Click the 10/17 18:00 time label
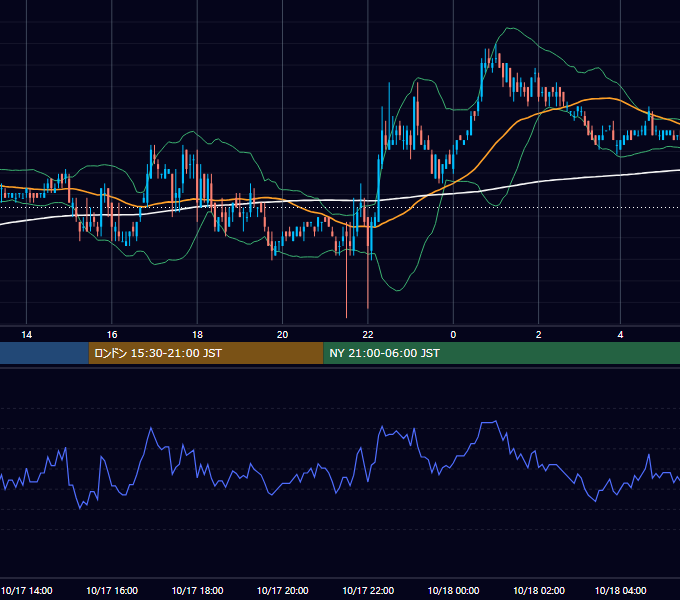 [x=197, y=590]
